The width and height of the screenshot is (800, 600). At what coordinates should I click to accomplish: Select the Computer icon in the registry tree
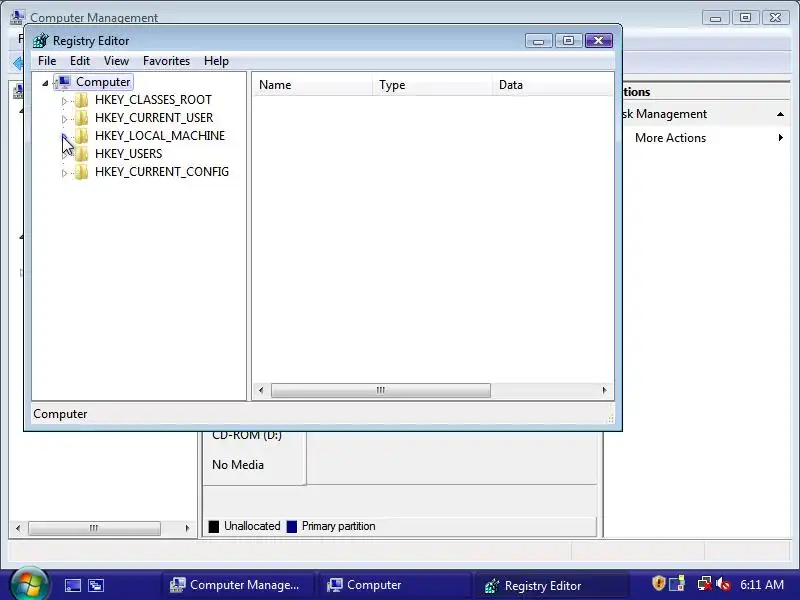[x=64, y=82]
